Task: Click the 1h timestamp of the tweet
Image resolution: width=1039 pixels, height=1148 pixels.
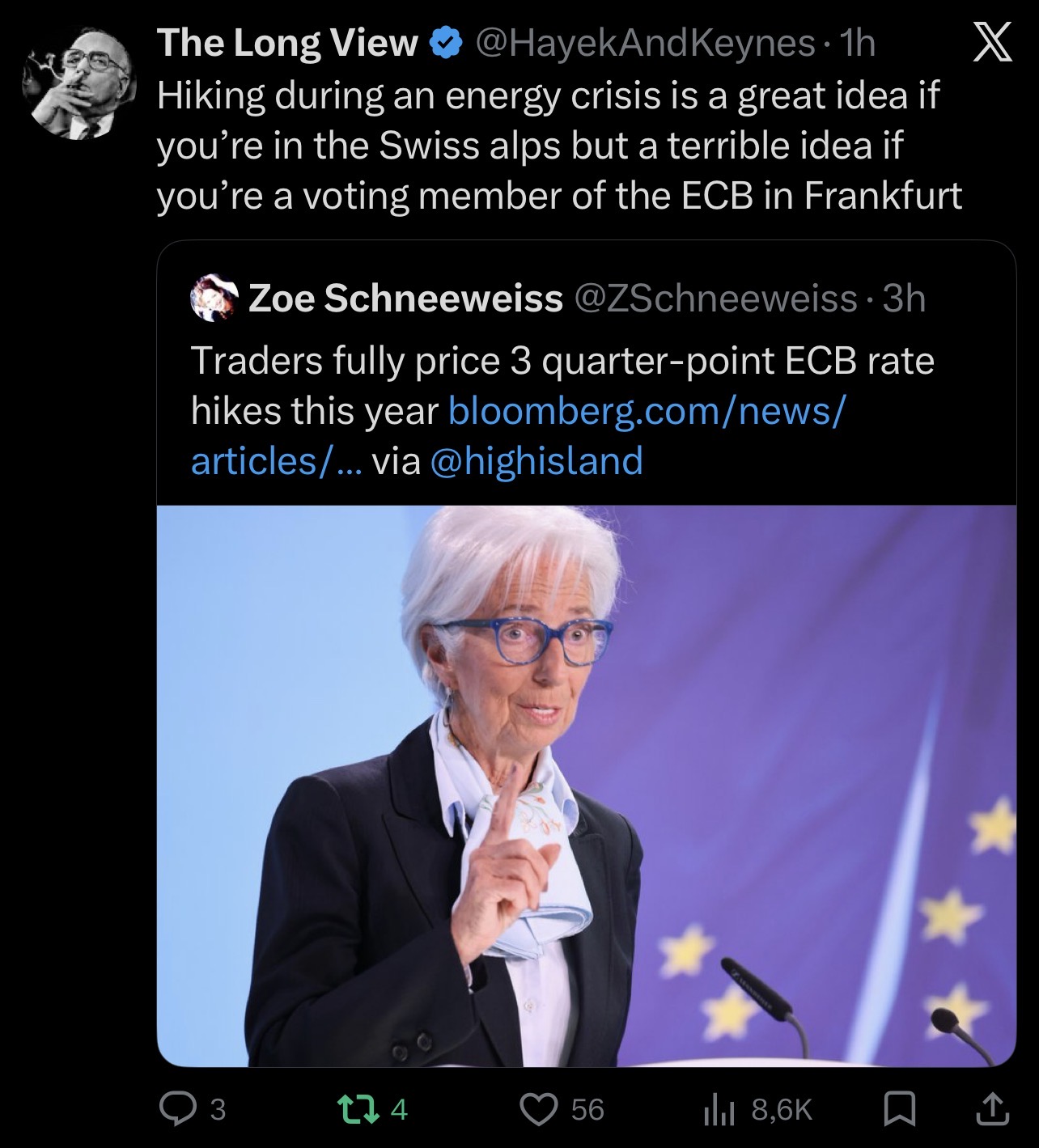Action: tap(858, 44)
